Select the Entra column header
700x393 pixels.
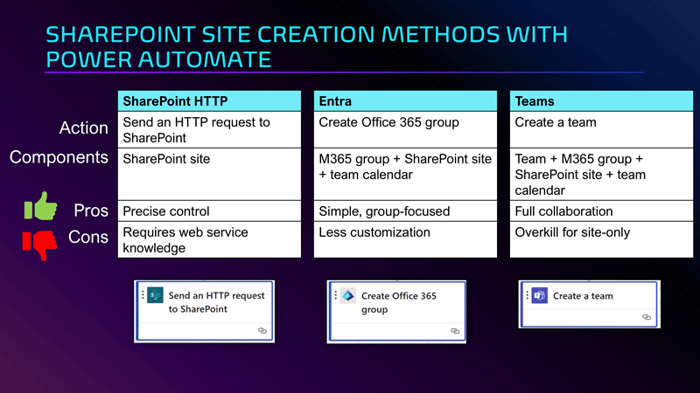[x=405, y=101]
